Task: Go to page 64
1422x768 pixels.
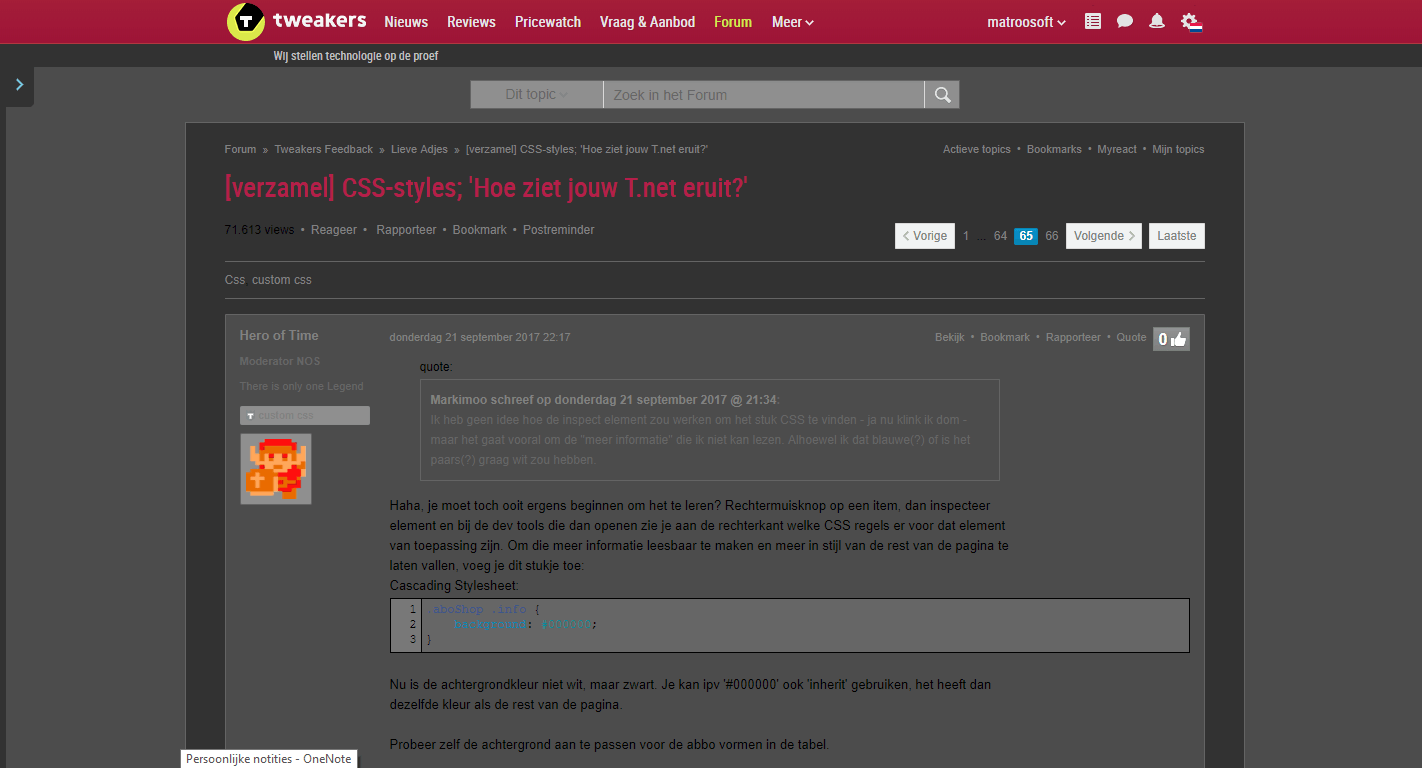Action: coord(1000,236)
